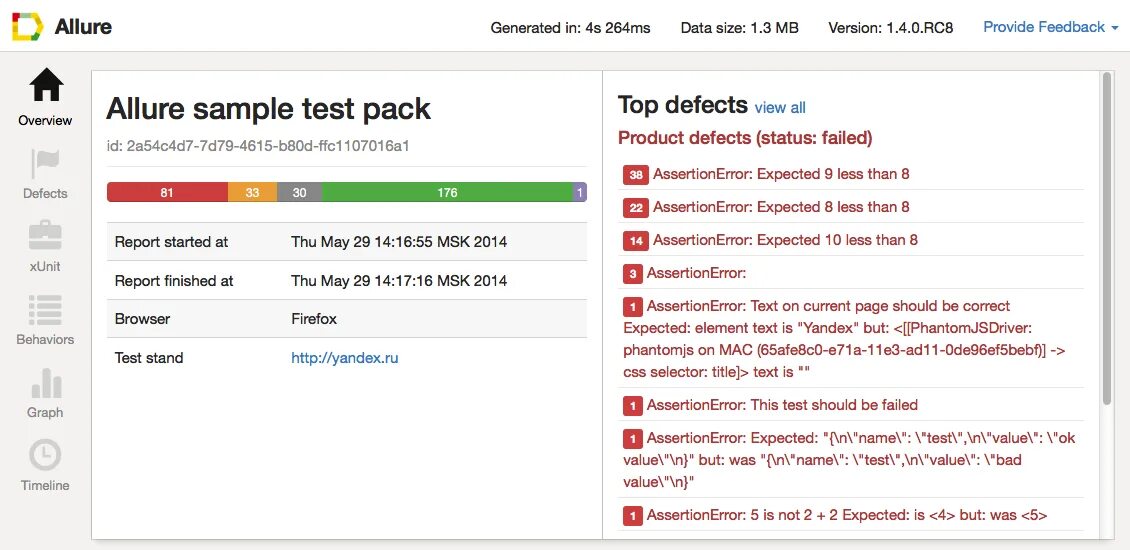Open the http://yandex.ru test stand link
This screenshot has height=550, width=1130.
click(345, 358)
